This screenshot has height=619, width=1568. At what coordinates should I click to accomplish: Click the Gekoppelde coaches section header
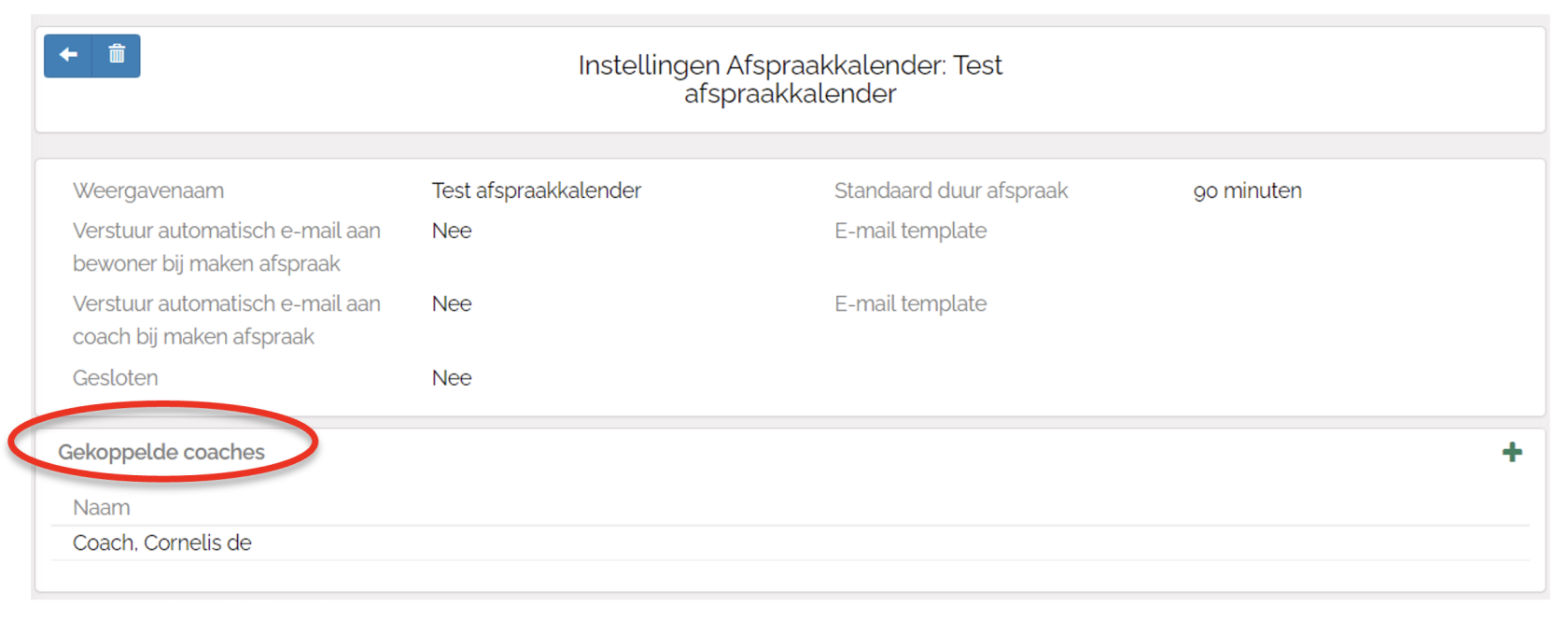(161, 453)
